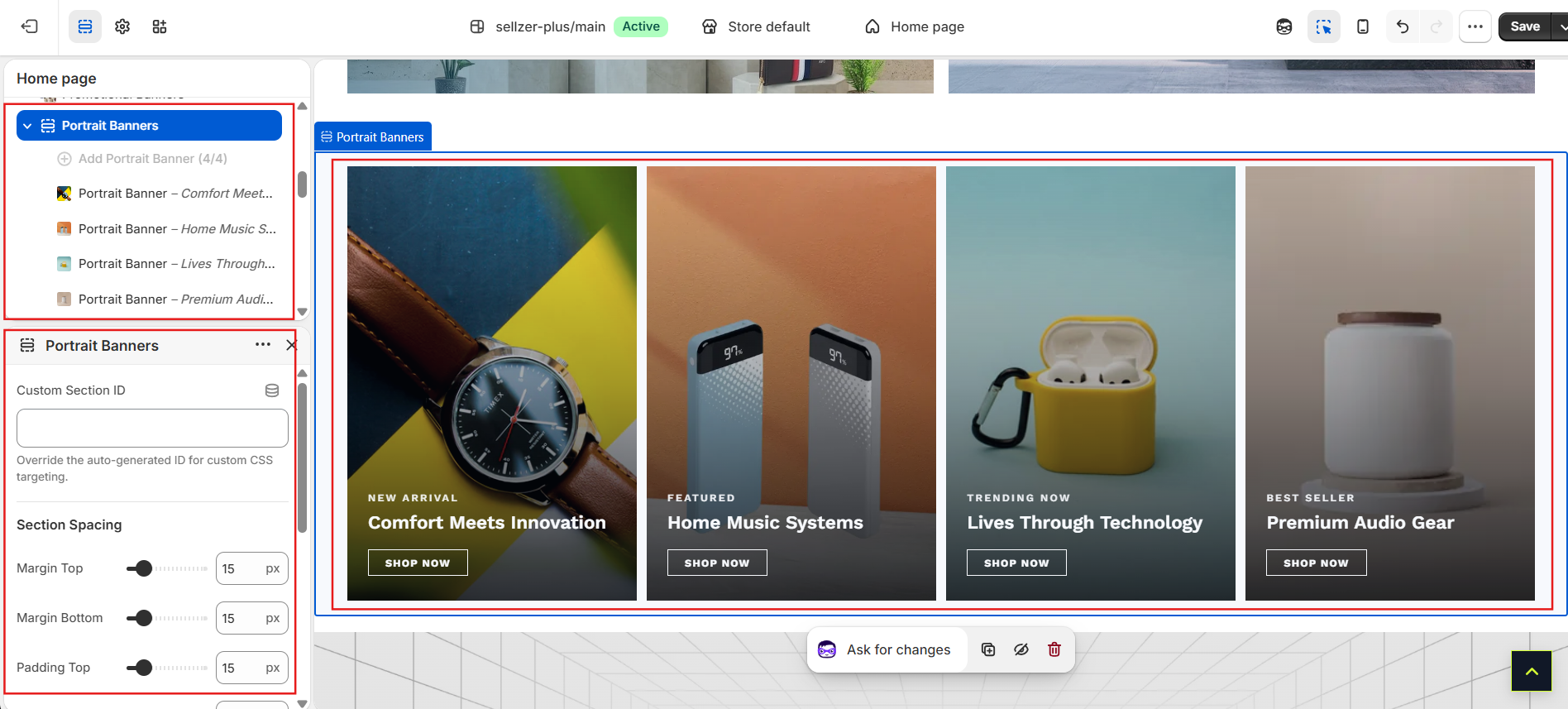Click the Home Music Systems heading

[x=765, y=523]
